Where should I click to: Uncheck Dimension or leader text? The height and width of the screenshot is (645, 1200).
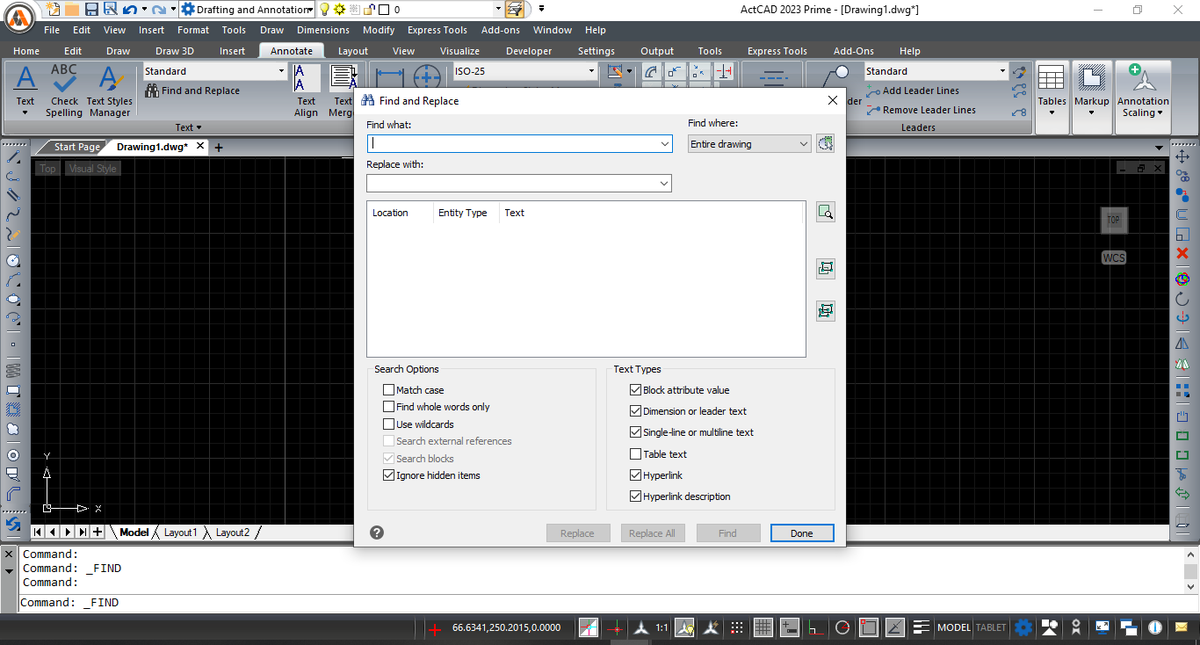tap(635, 411)
